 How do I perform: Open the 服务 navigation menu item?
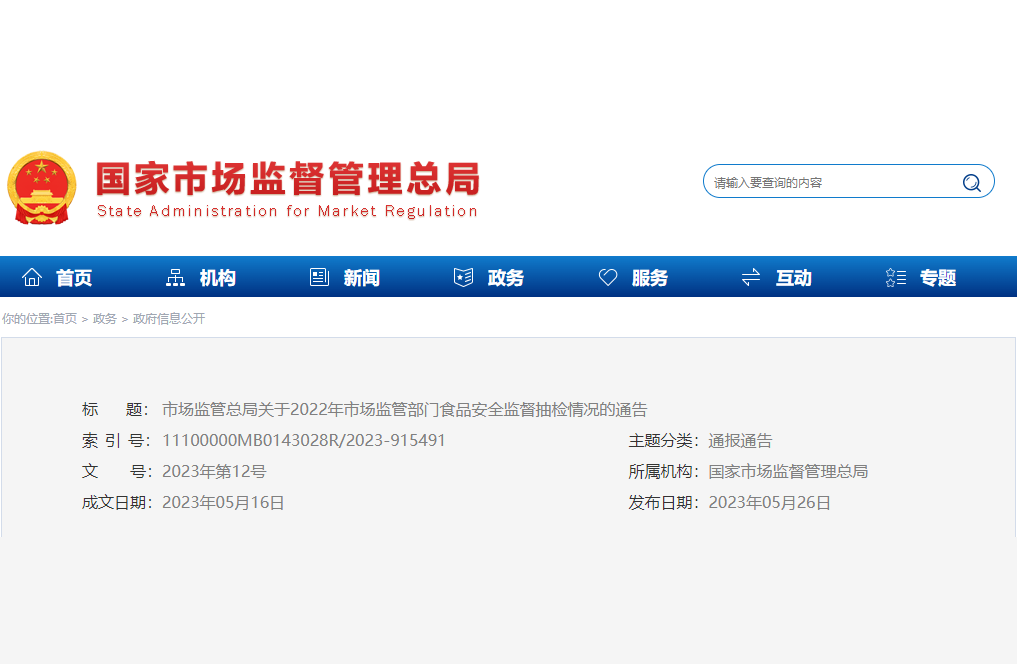[649, 278]
